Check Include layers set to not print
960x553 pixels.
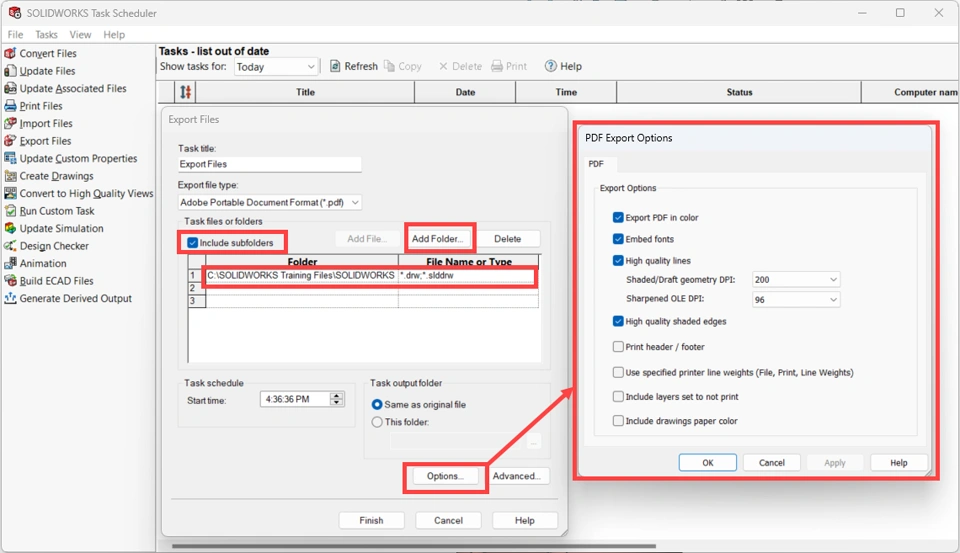(x=618, y=397)
